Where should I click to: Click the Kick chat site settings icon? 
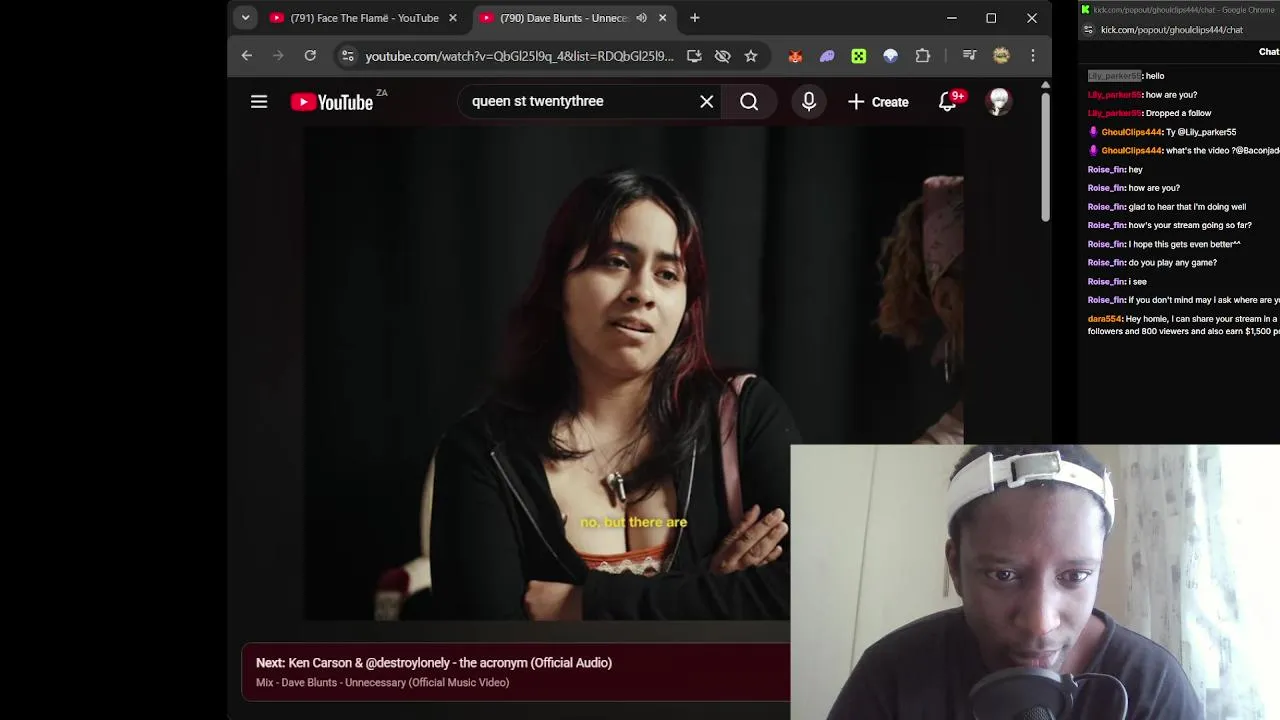[x=1088, y=30]
